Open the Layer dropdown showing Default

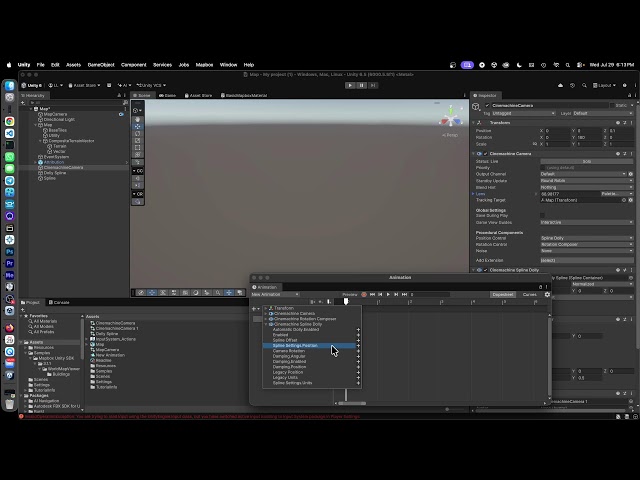click(x=603, y=113)
